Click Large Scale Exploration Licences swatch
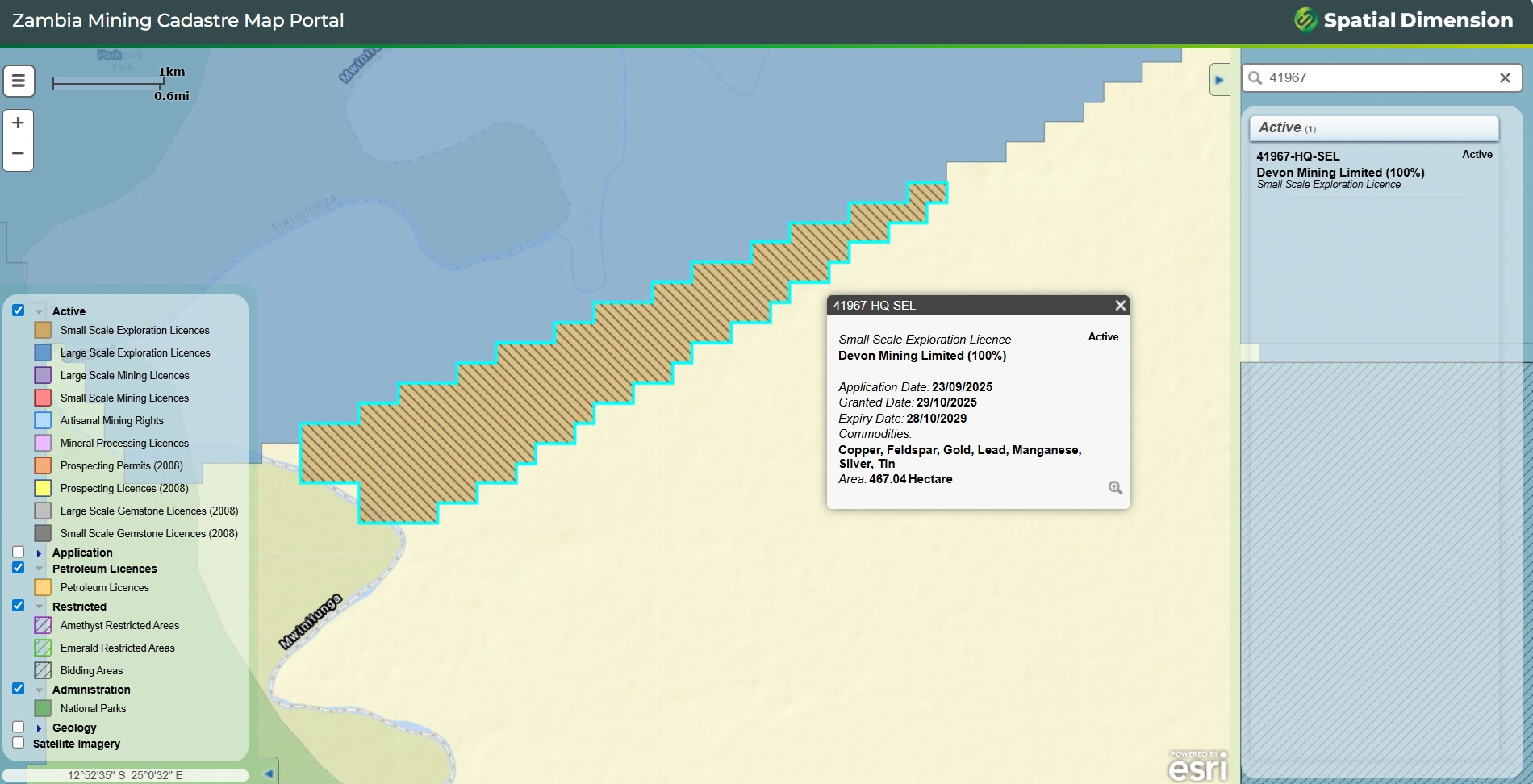 (x=43, y=352)
